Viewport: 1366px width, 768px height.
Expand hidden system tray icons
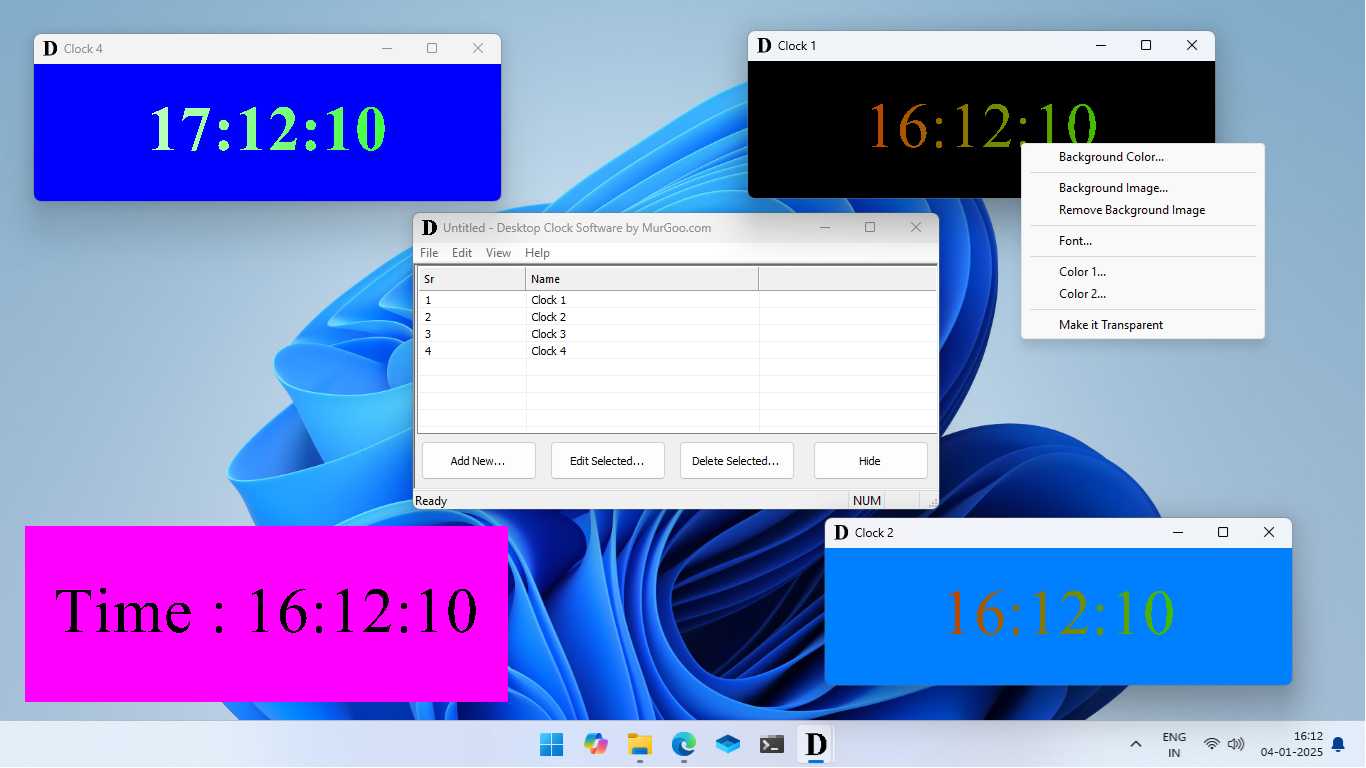[x=1135, y=744]
